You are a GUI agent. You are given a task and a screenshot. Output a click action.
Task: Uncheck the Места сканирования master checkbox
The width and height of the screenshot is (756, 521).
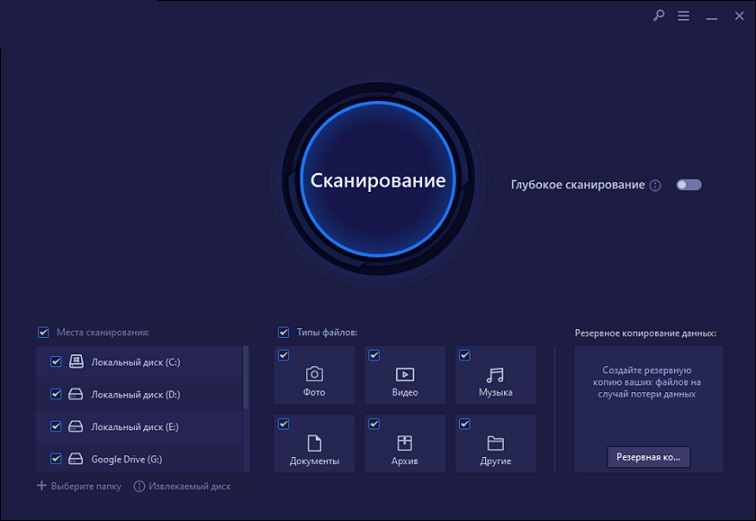point(43,332)
